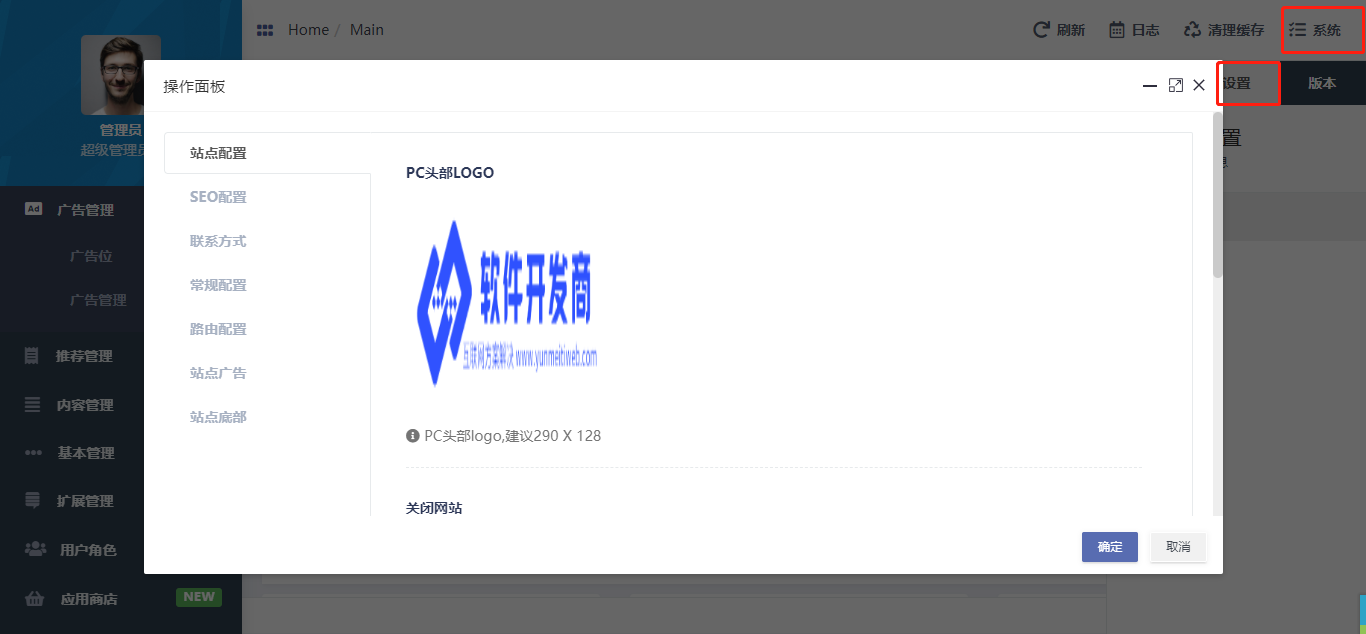Expand 推荐管理 sidebar section
1366x634 pixels.
click(x=84, y=356)
